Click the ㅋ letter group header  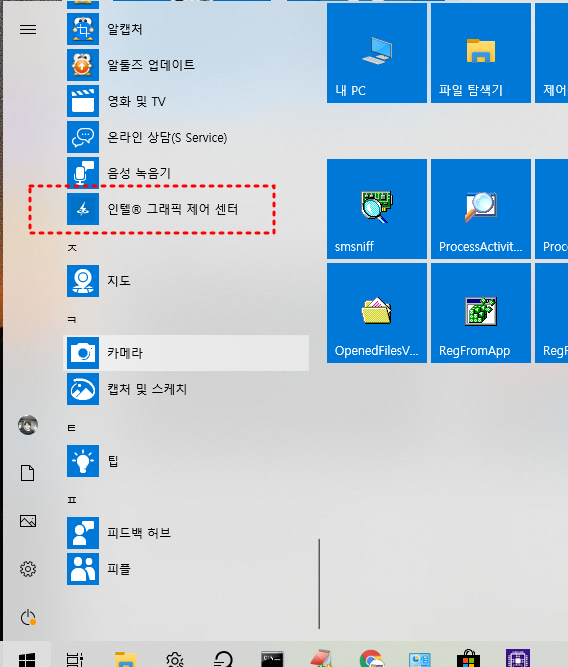coord(72,319)
